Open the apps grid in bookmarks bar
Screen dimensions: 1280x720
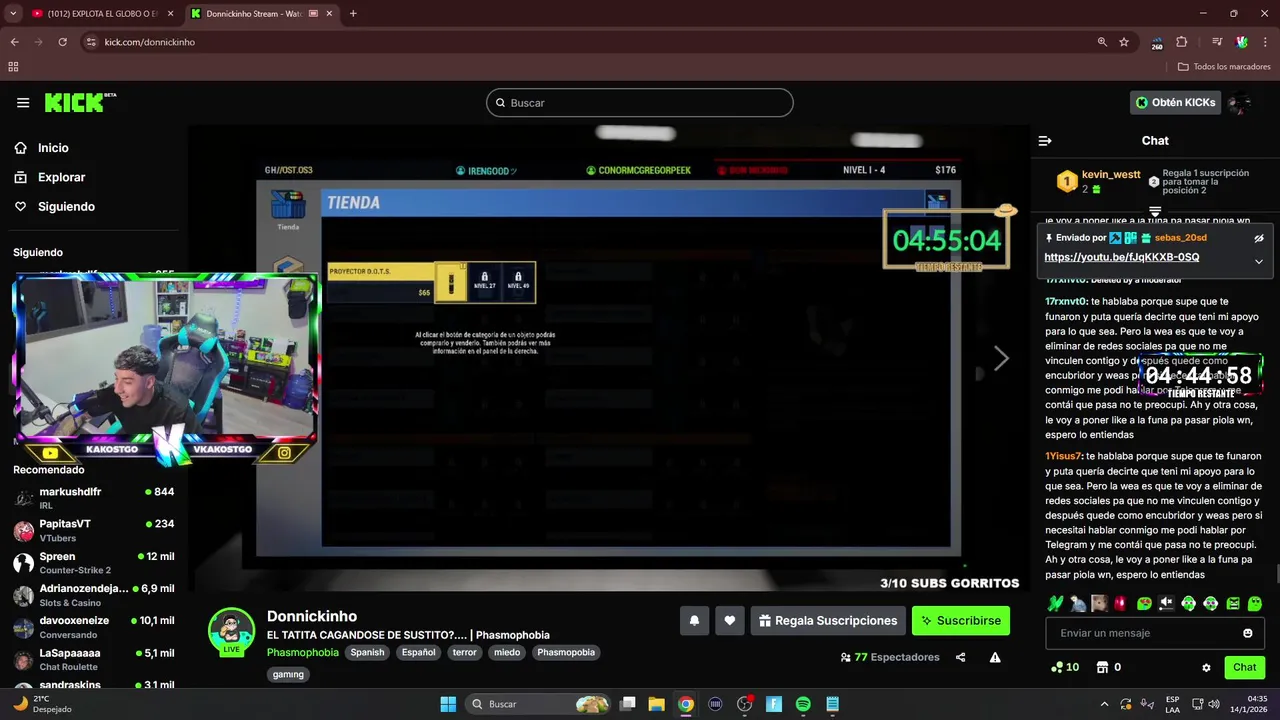tap(13, 67)
